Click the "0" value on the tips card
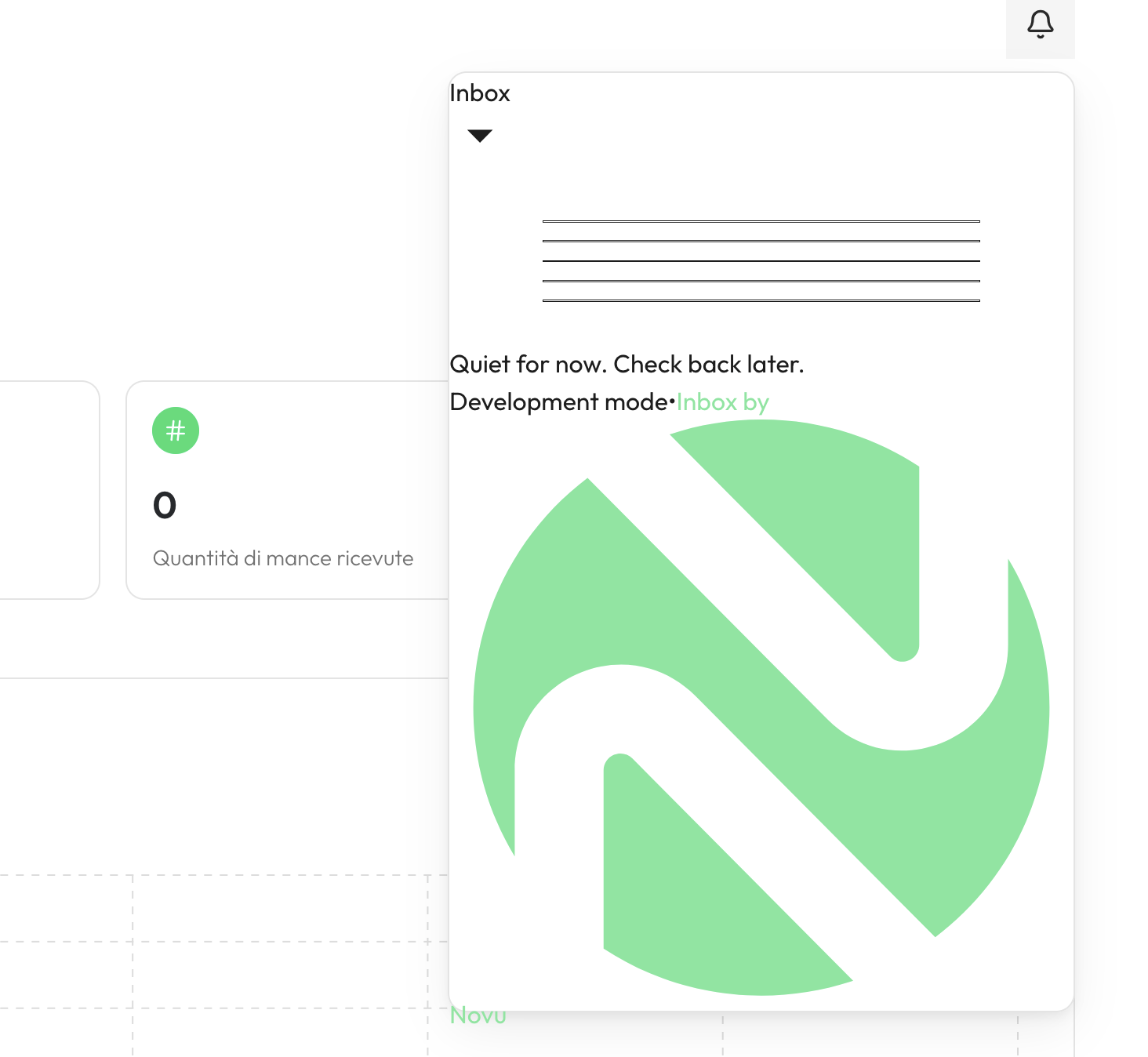 [165, 506]
